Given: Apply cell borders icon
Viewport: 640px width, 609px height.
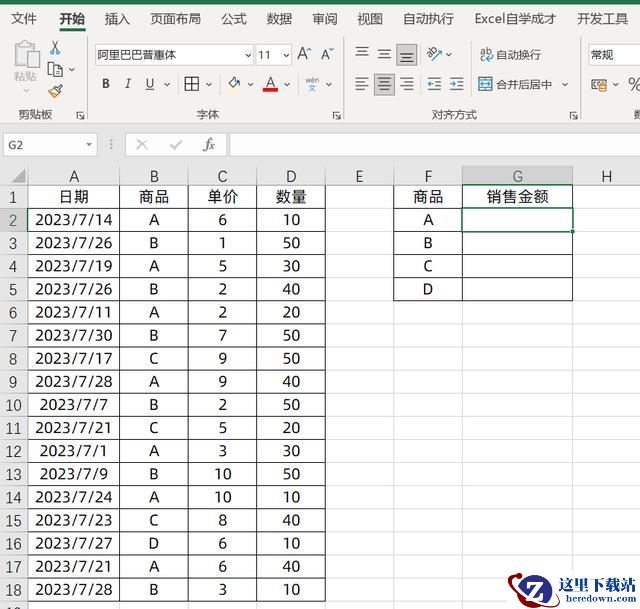Looking at the screenshot, I should (192, 84).
